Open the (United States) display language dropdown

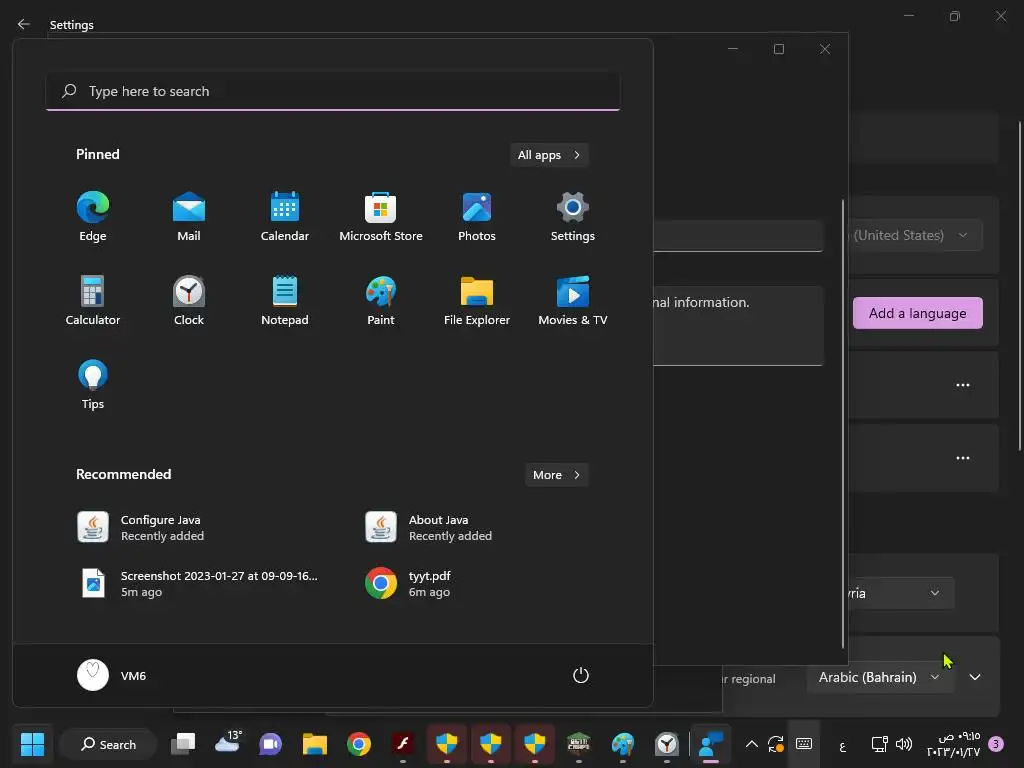click(x=914, y=235)
